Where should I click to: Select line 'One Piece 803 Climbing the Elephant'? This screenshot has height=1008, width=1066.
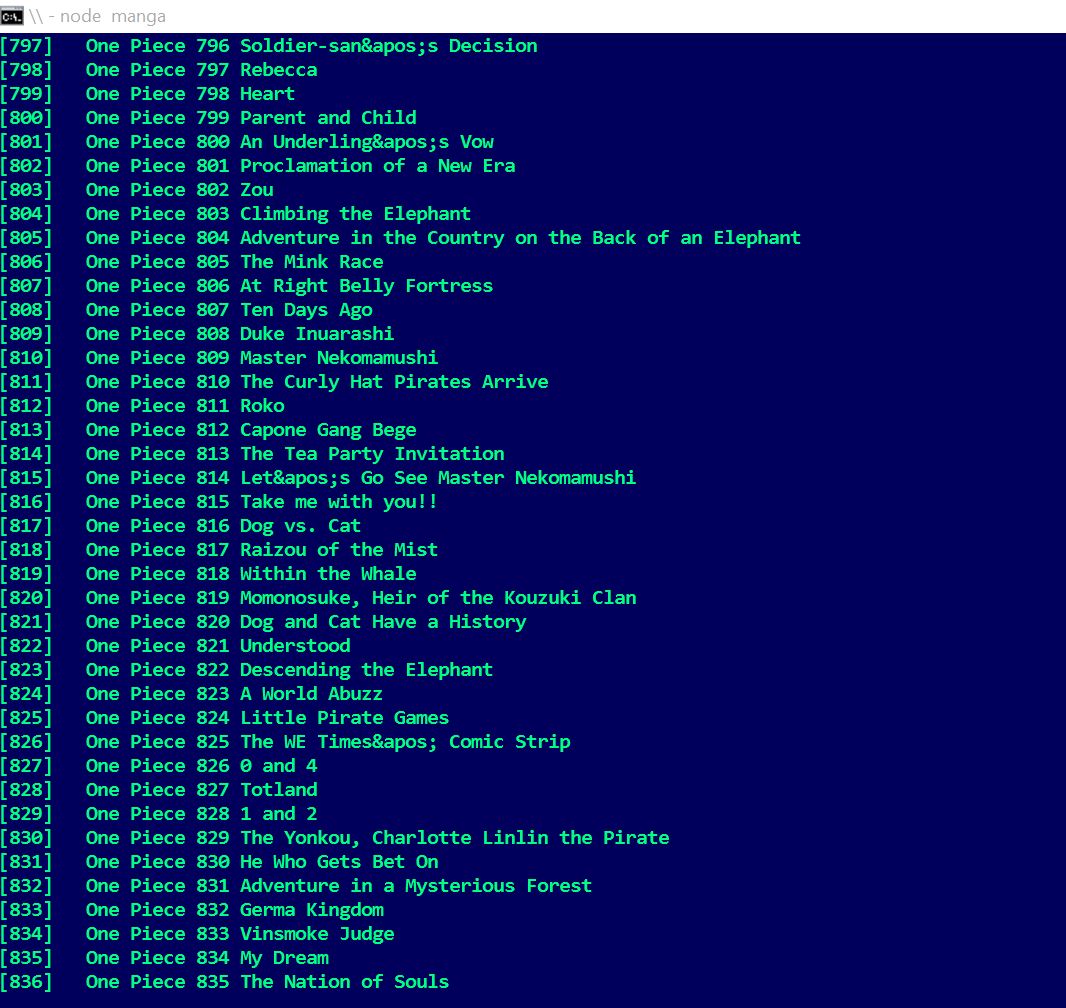[x=278, y=214]
